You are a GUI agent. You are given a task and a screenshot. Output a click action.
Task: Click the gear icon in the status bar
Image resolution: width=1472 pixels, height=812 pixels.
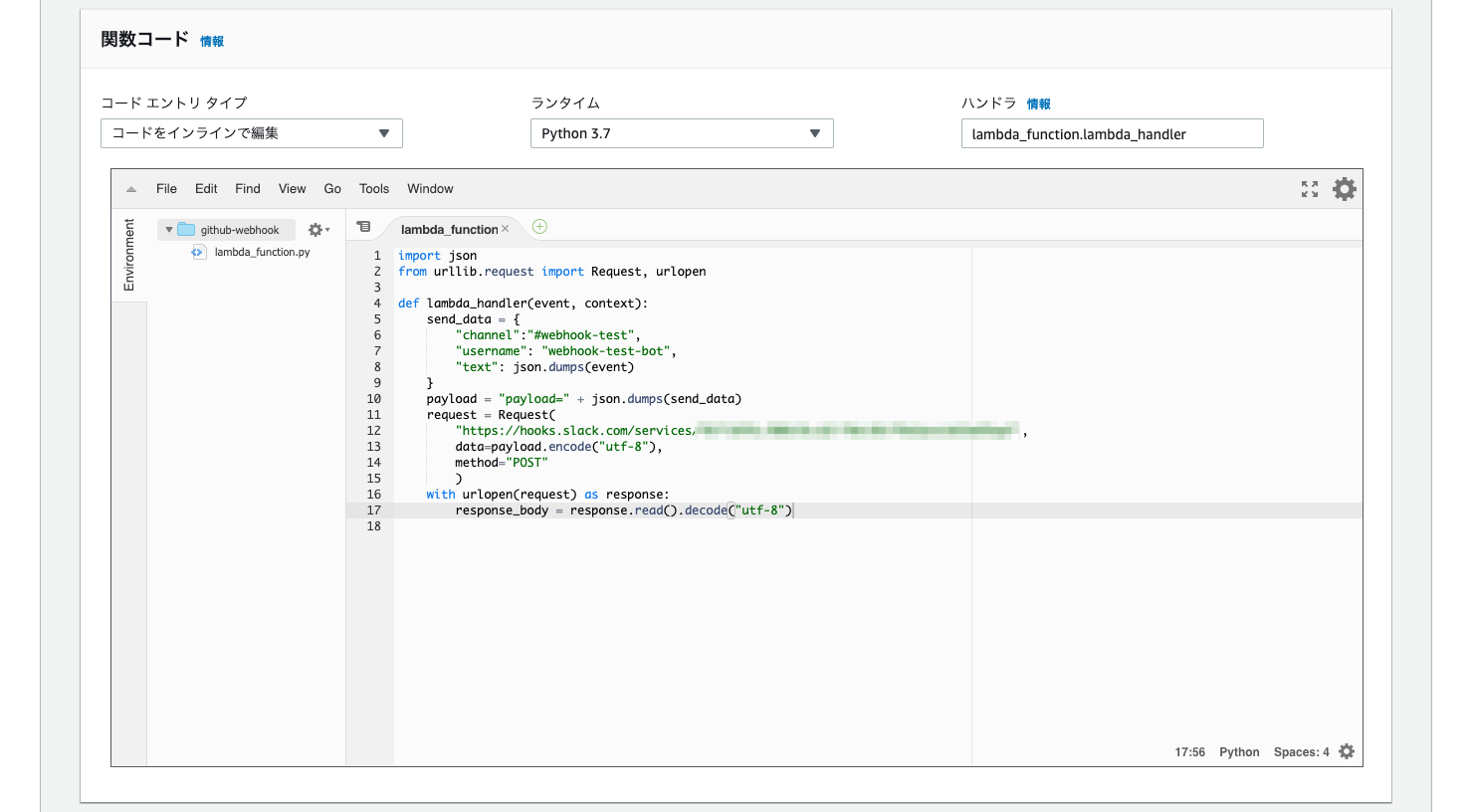tap(1347, 751)
